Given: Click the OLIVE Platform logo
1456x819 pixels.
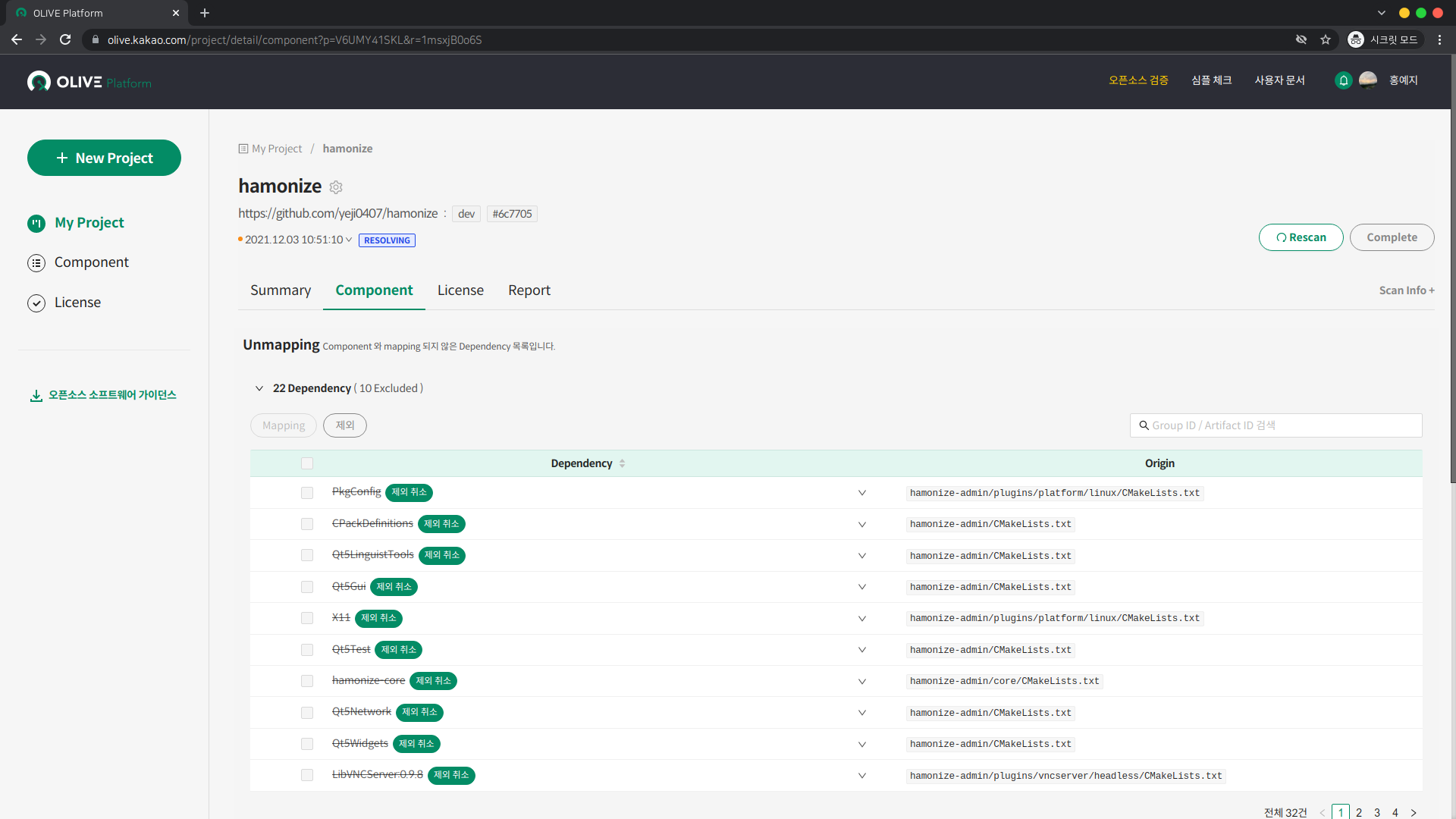Looking at the screenshot, I should 89,82.
